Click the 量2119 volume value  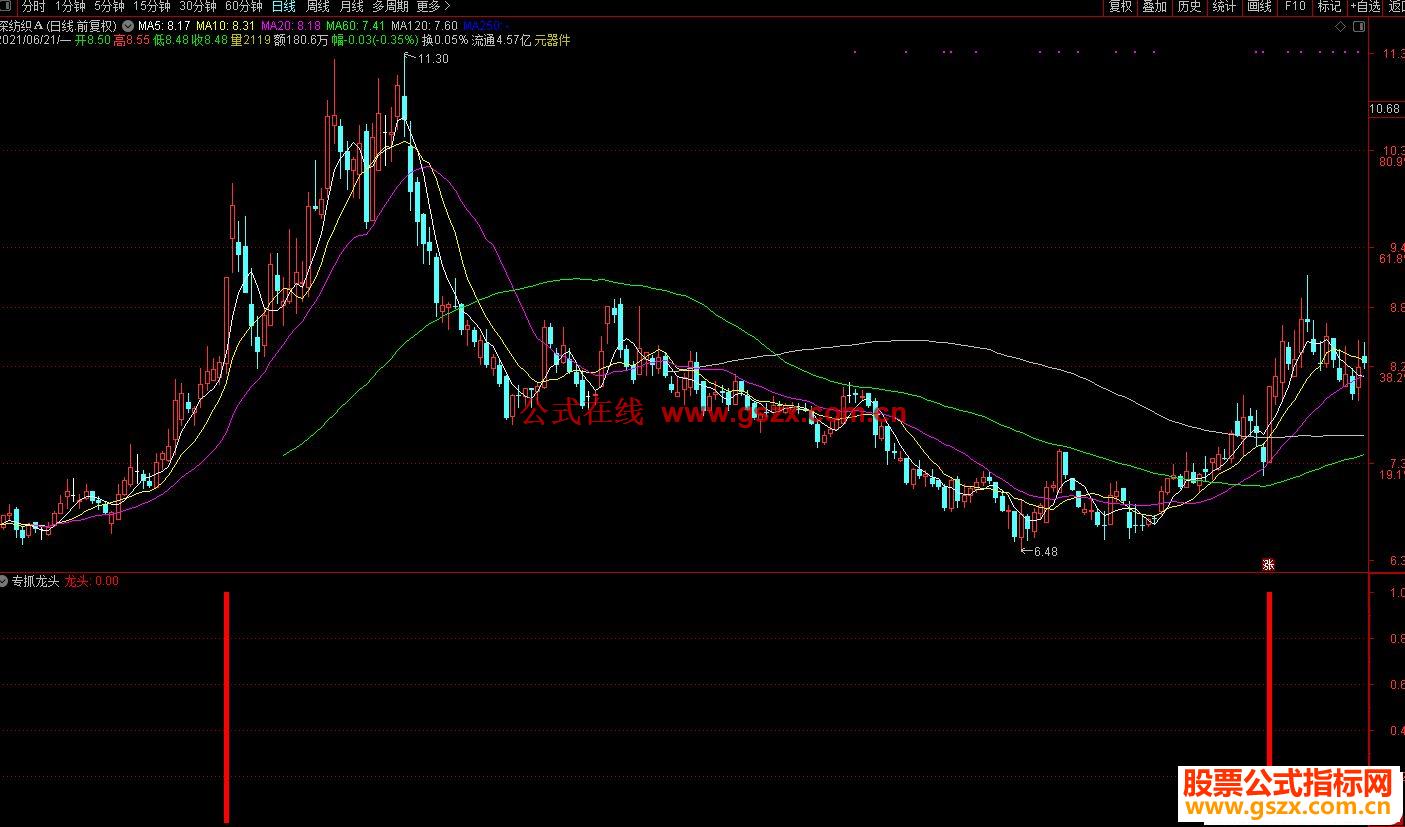(x=250, y=40)
